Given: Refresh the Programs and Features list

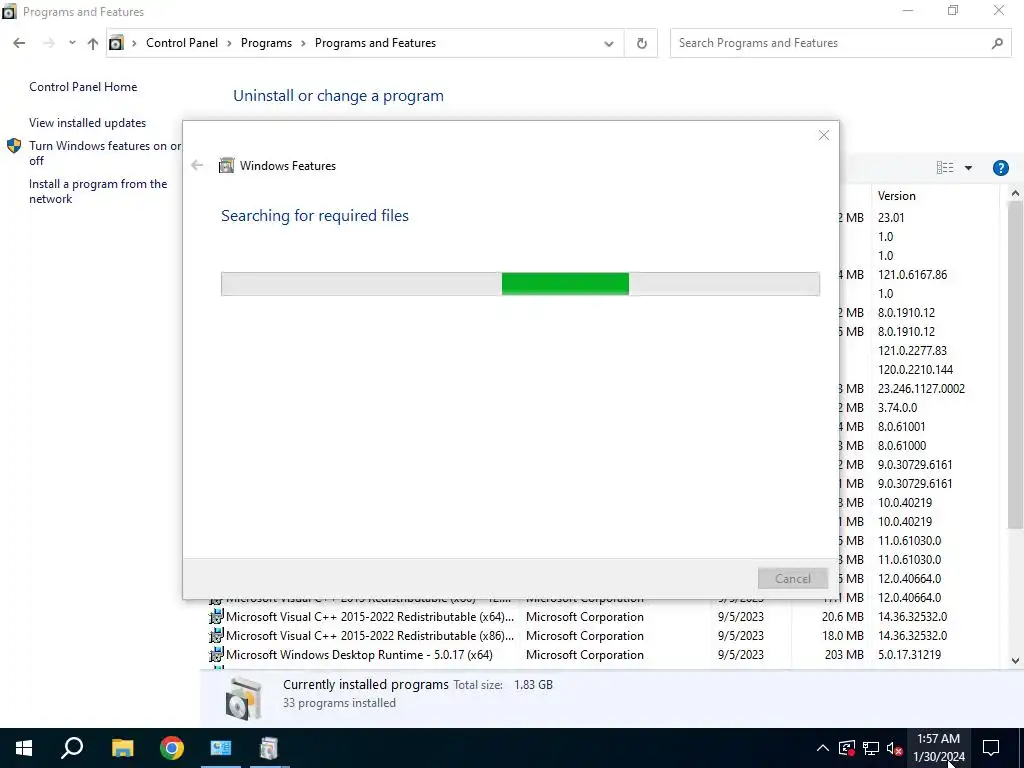Looking at the screenshot, I should pyautogui.click(x=641, y=43).
